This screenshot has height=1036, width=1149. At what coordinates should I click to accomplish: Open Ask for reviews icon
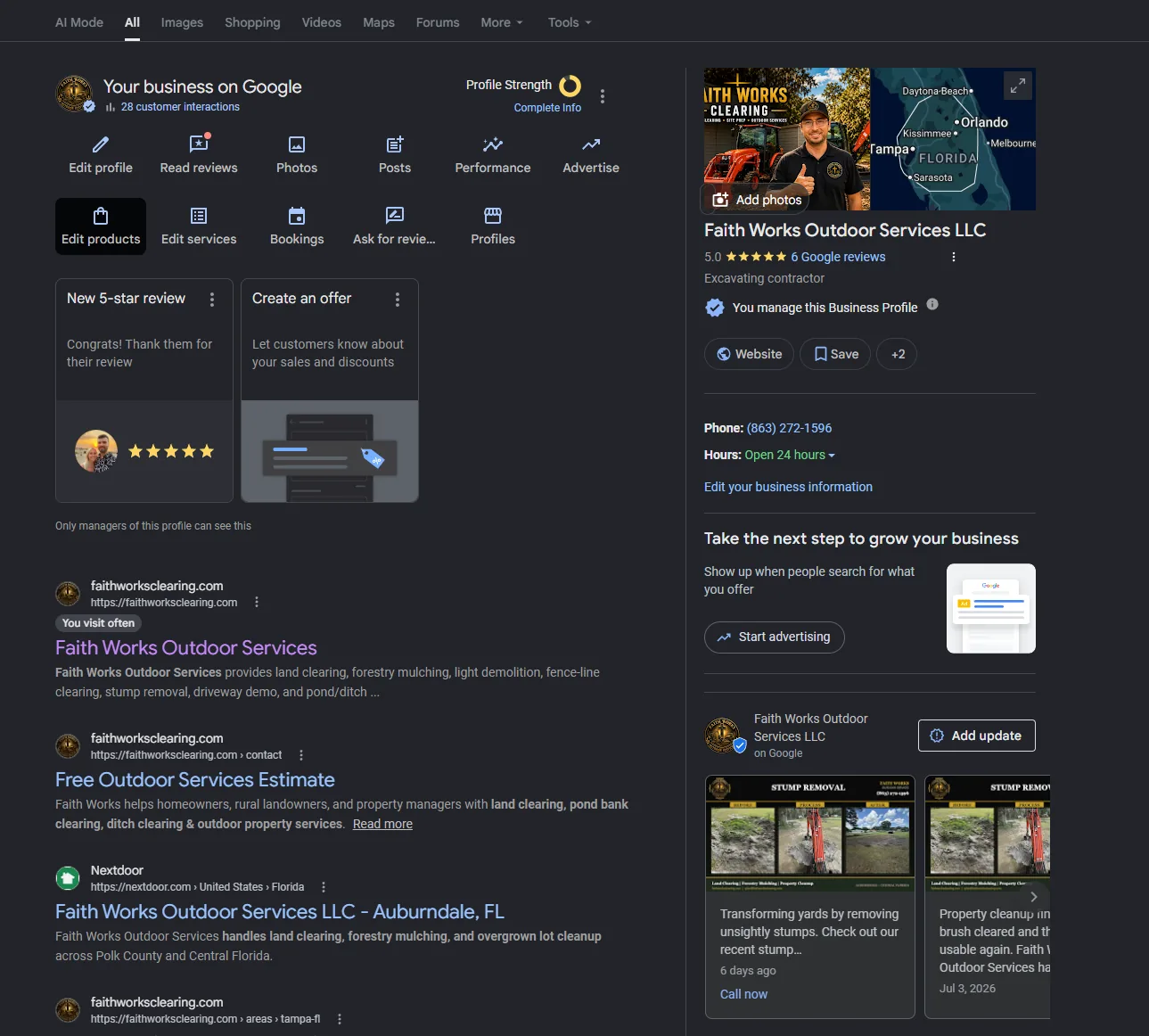point(395,216)
